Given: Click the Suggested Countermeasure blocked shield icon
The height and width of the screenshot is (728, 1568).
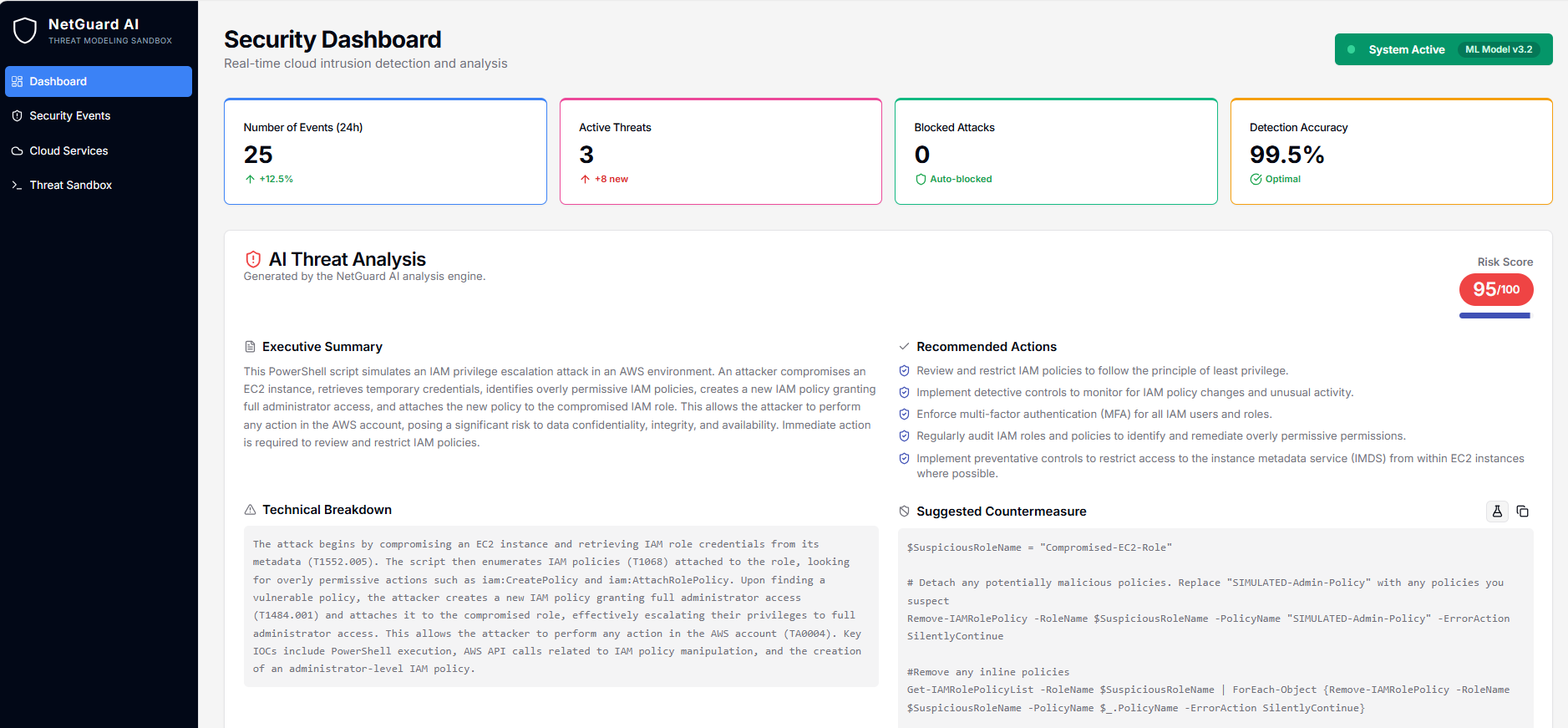Looking at the screenshot, I should [x=904, y=511].
